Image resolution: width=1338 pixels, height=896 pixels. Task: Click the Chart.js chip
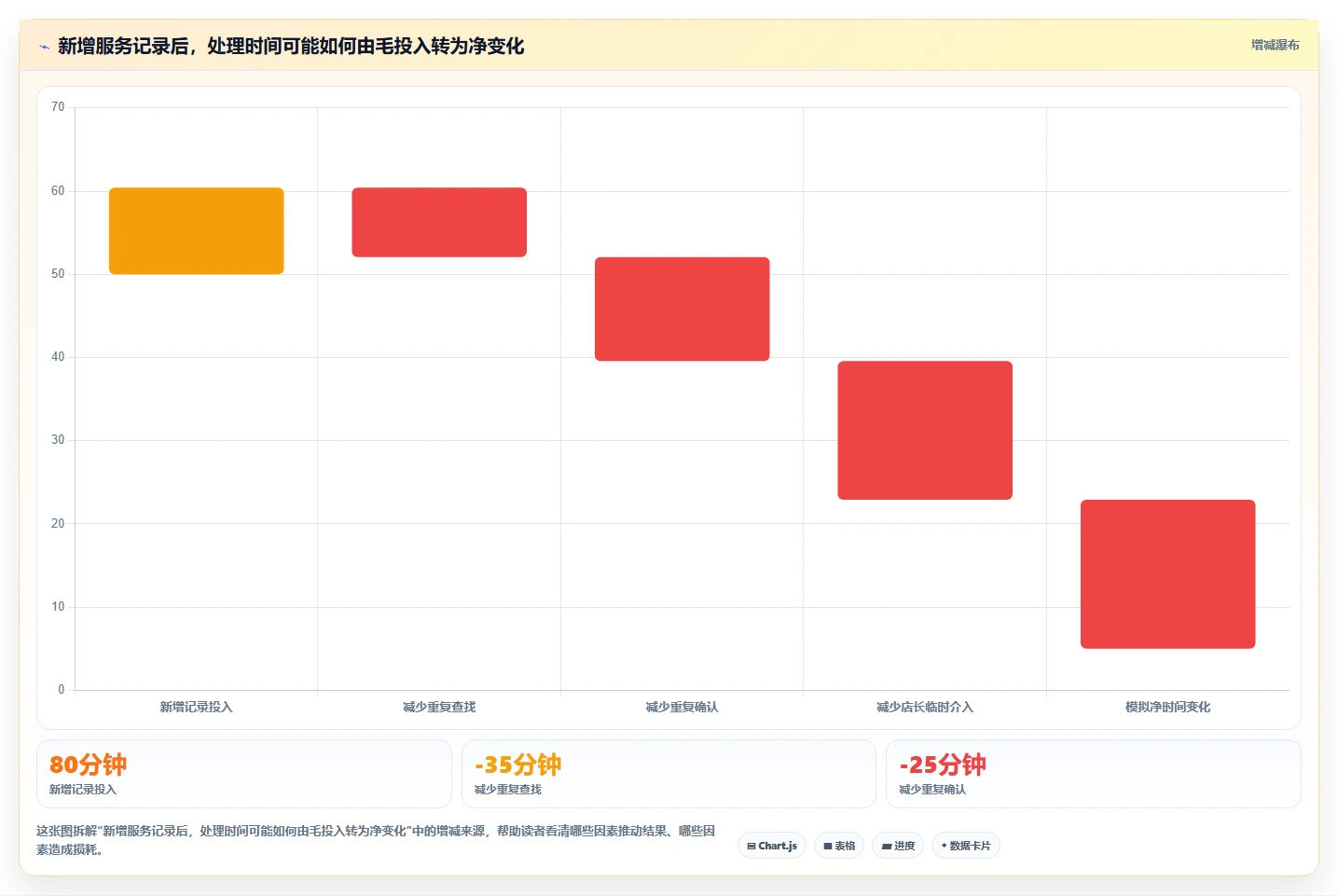[772, 846]
